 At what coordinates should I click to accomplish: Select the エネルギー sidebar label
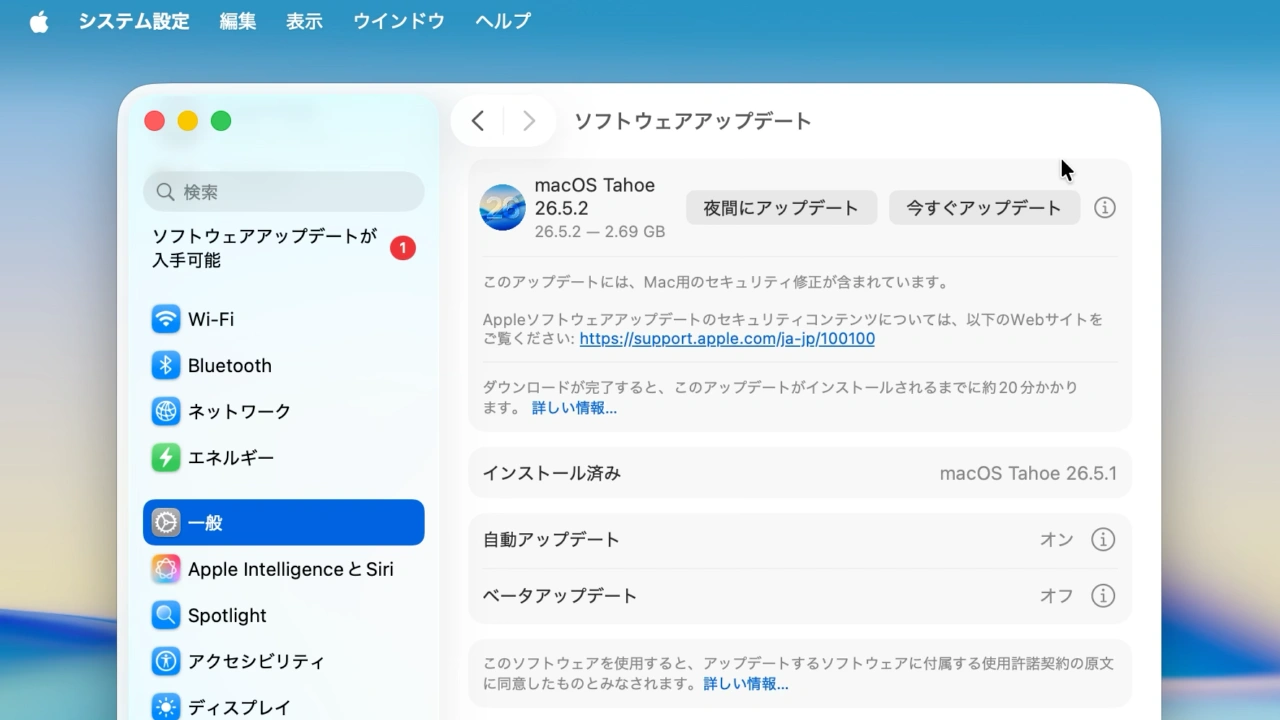click(x=231, y=457)
